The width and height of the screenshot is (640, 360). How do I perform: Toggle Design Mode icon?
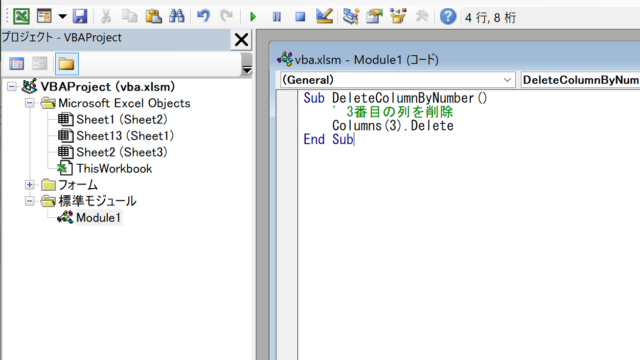(x=324, y=16)
